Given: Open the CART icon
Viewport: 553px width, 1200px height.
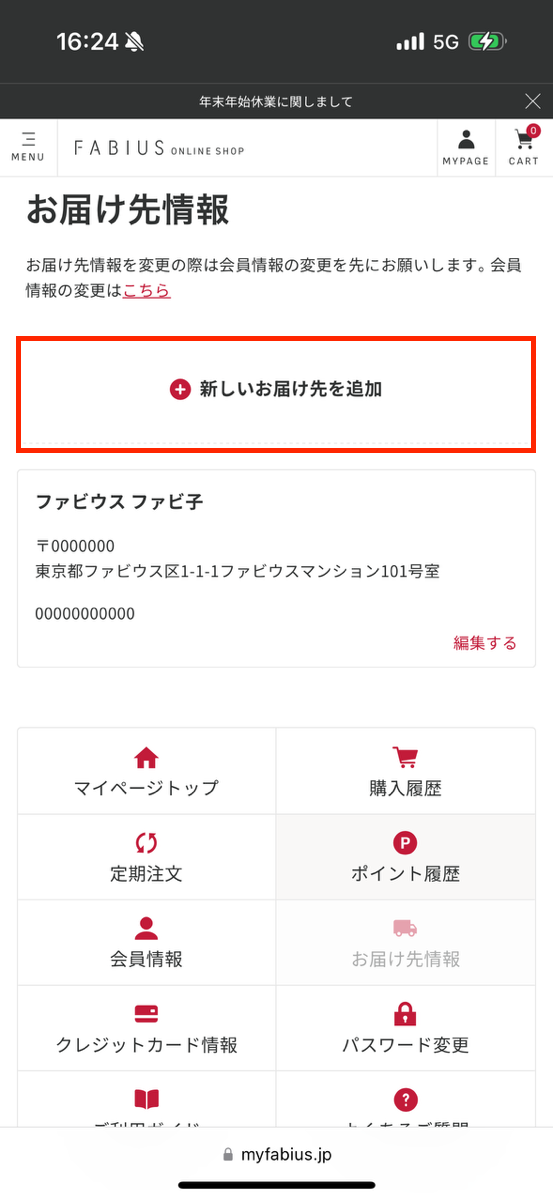Looking at the screenshot, I should pyautogui.click(x=524, y=147).
